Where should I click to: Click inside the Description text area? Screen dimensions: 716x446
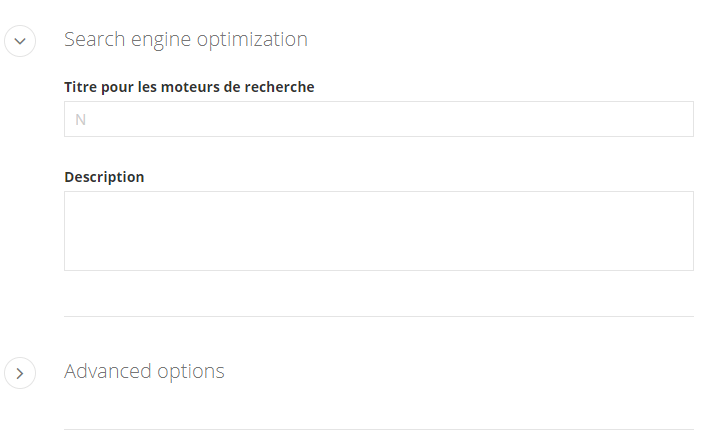(378, 231)
